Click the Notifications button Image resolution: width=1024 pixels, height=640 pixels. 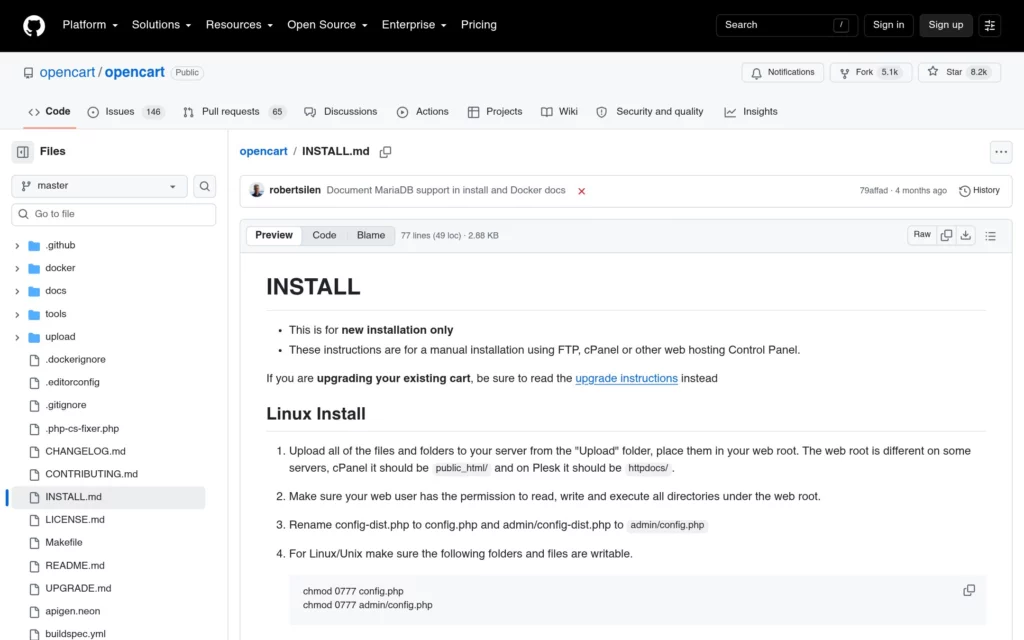click(x=782, y=72)
